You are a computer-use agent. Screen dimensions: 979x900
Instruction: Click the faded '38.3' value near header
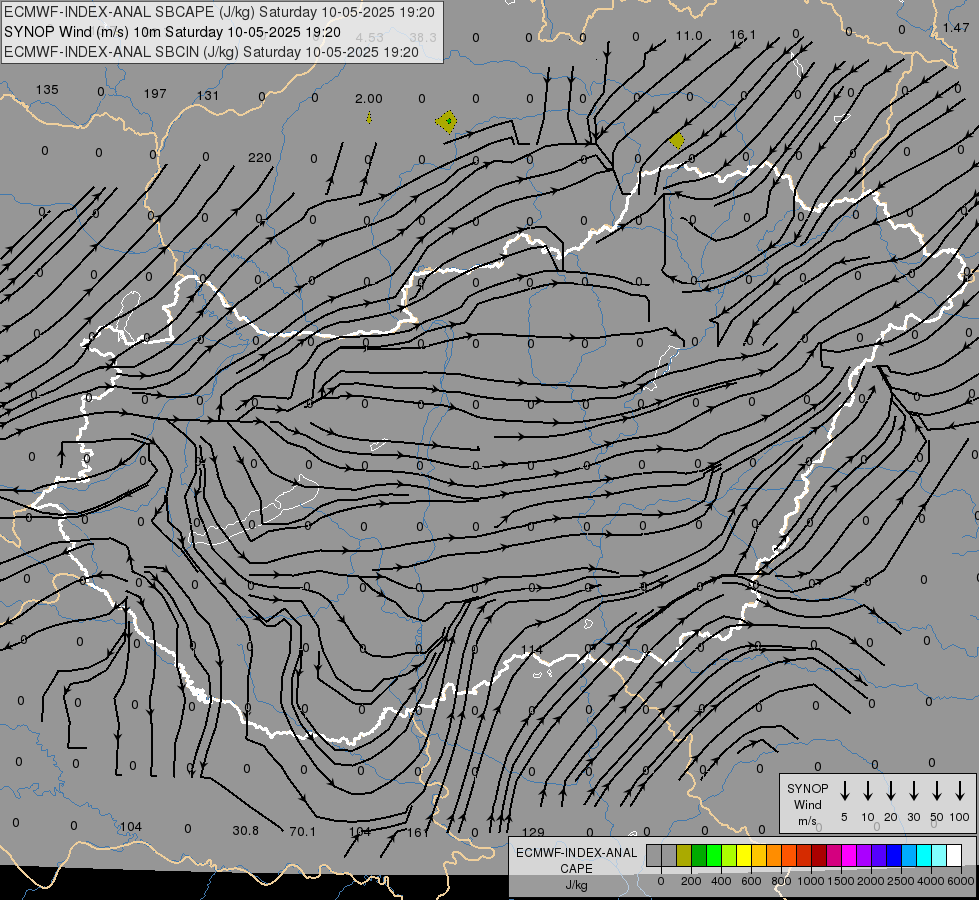tap(423, 37)
